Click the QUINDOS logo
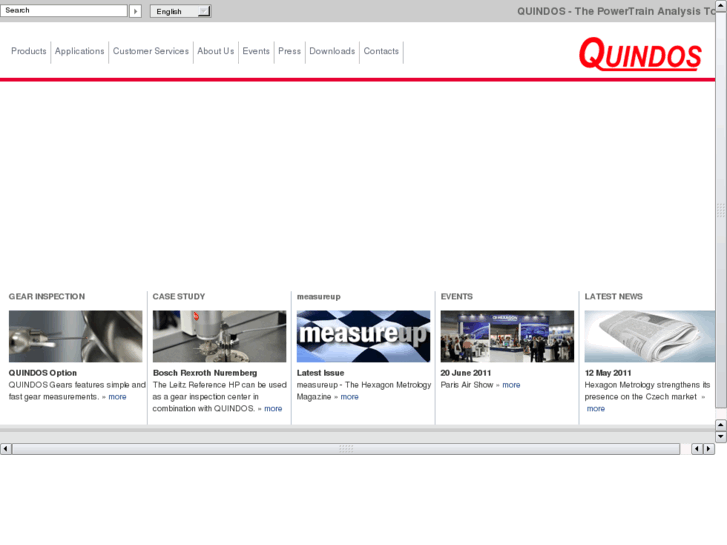The height and width of the screenshot is (545, 727). 640,54
